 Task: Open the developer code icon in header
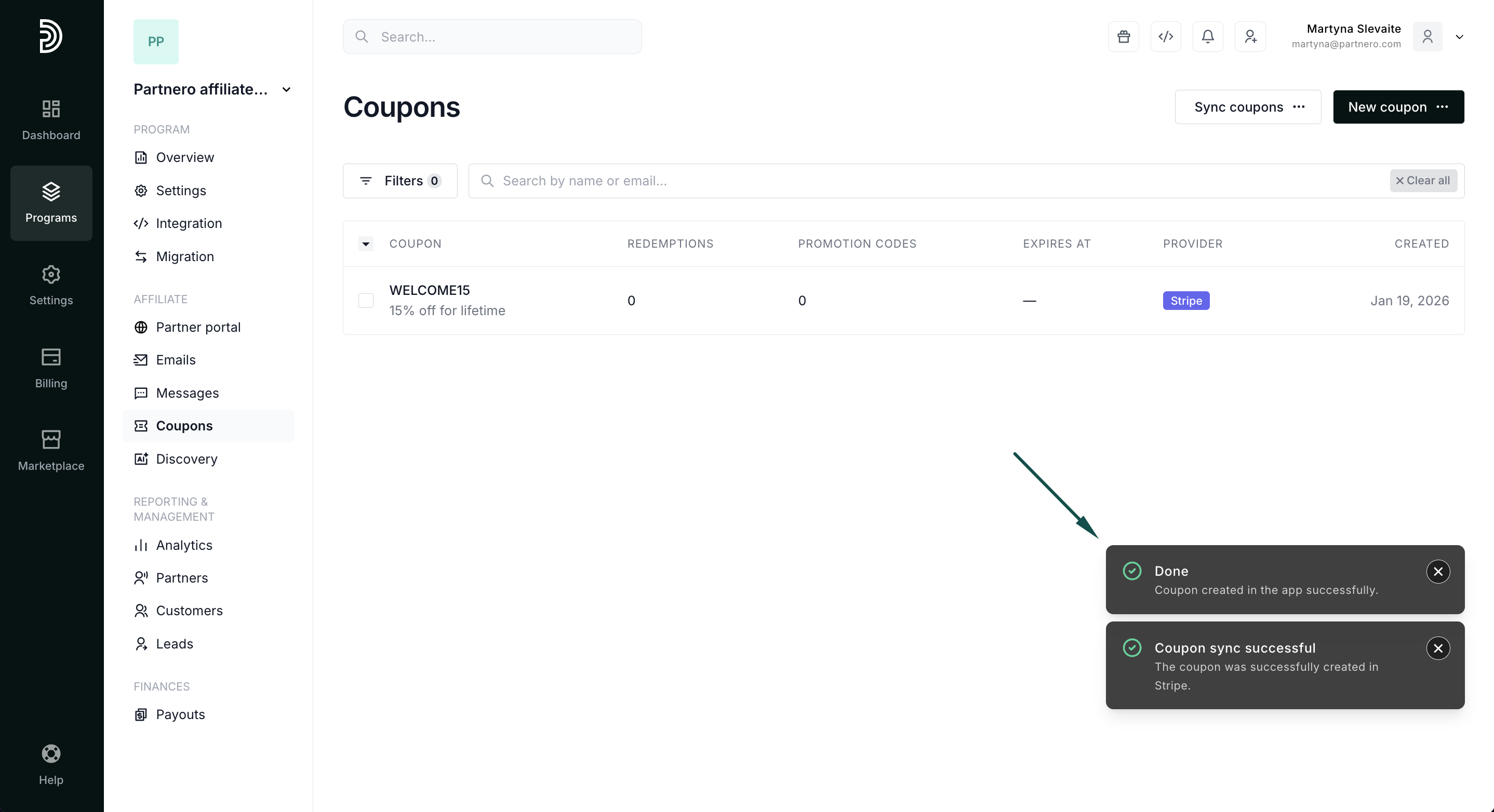(x=1165, y=37)
